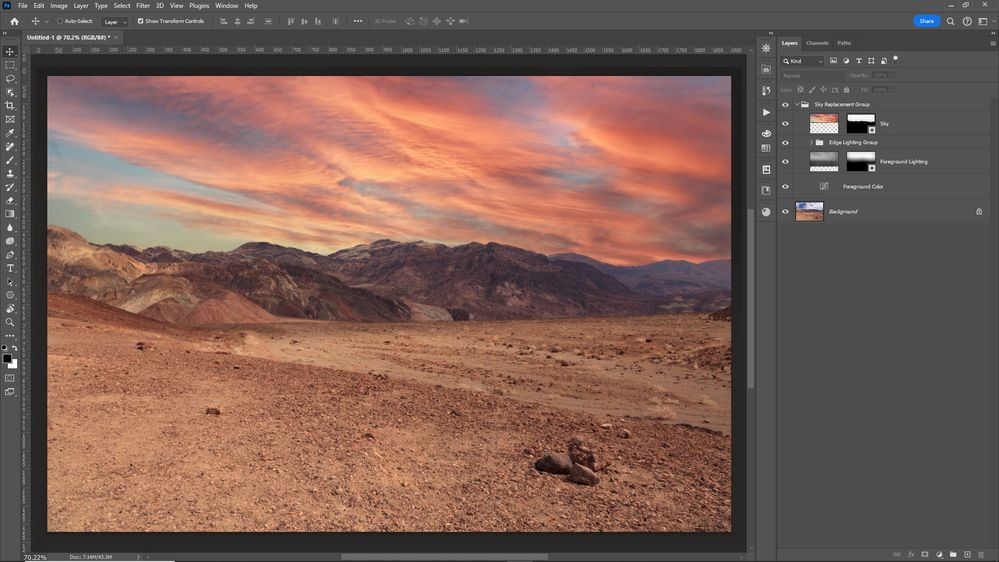The image size is (999, 562).
Task: Click the zoom percentage field 70.22%
Action: pyautogui.click(x=35, y=558)
